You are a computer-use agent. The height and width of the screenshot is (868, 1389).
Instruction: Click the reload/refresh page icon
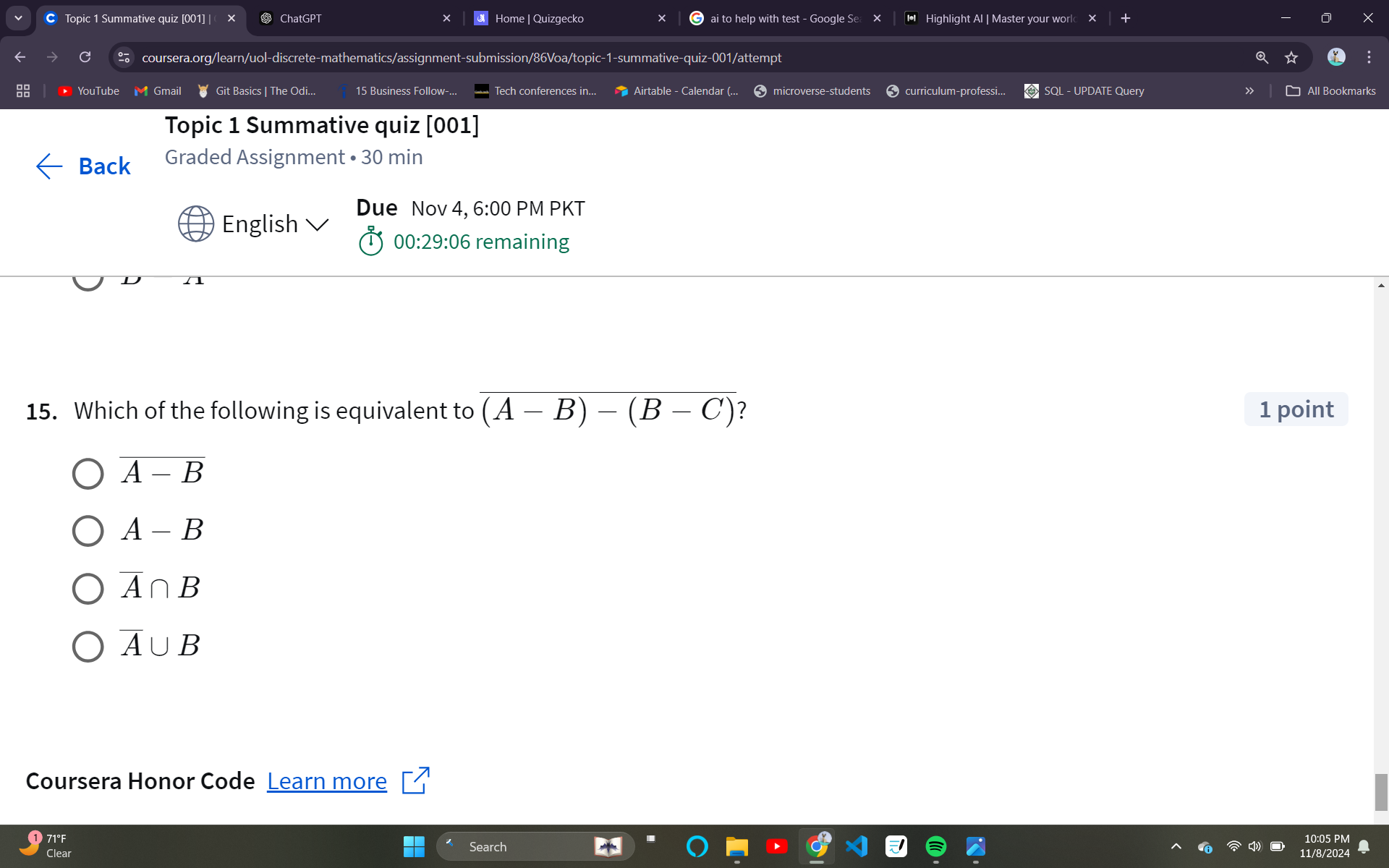pos(85,57)
